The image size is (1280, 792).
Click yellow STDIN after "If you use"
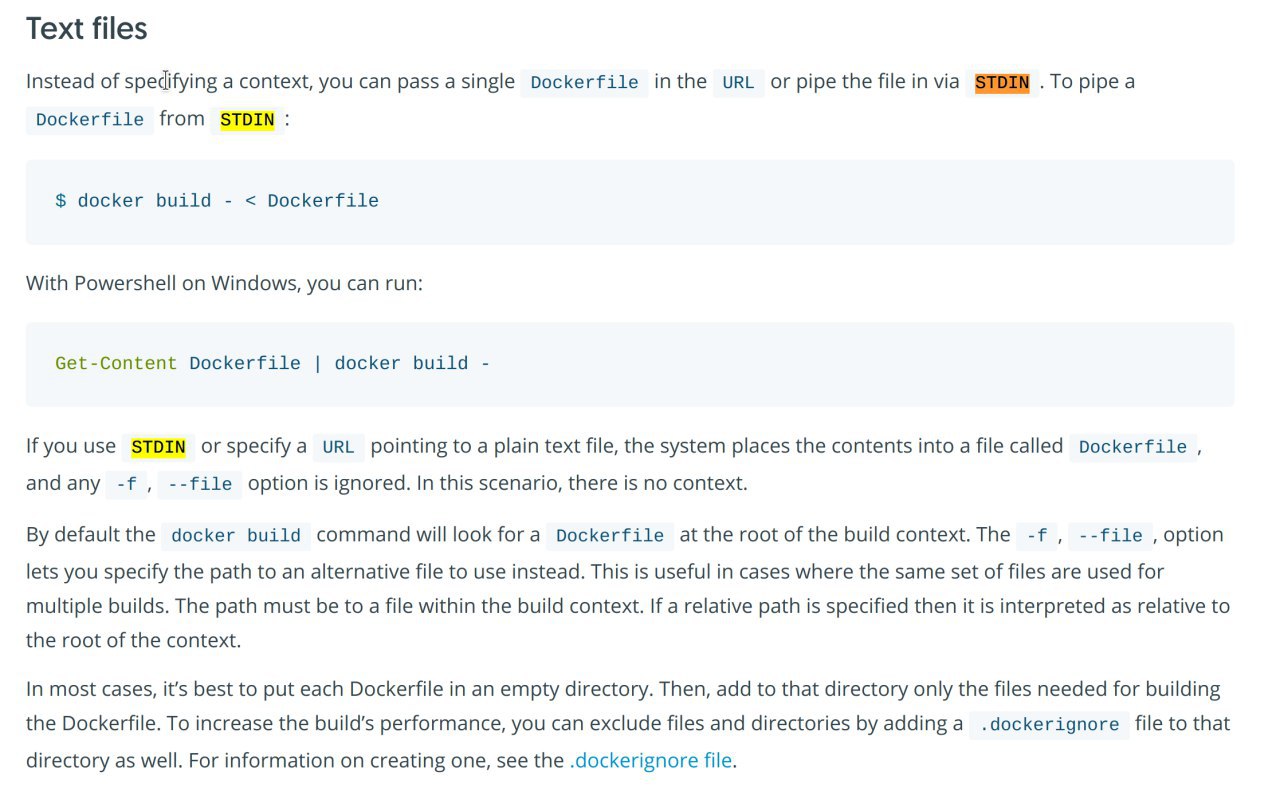(159, 447)
